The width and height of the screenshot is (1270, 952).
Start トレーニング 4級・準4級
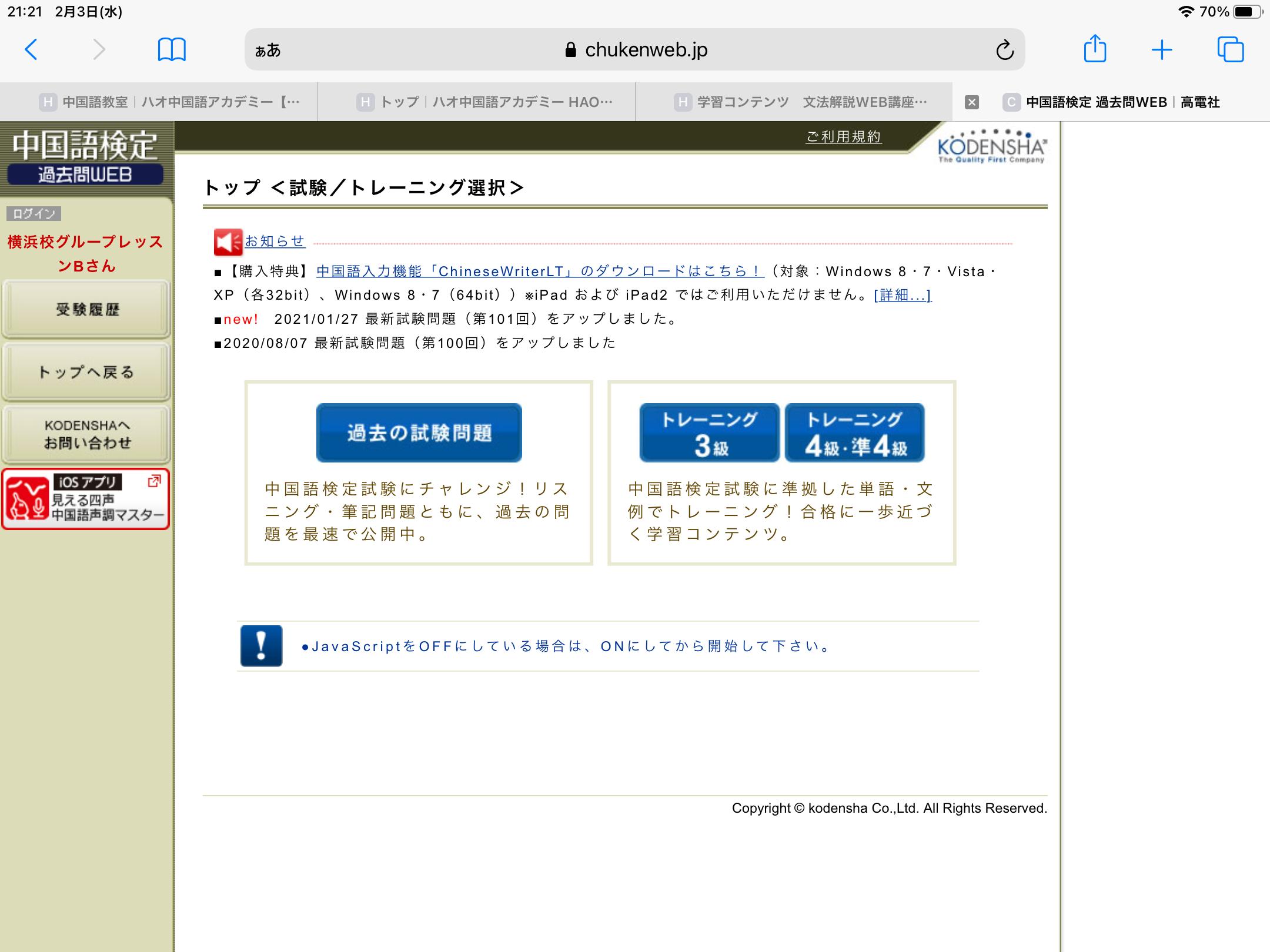[854, 433]
